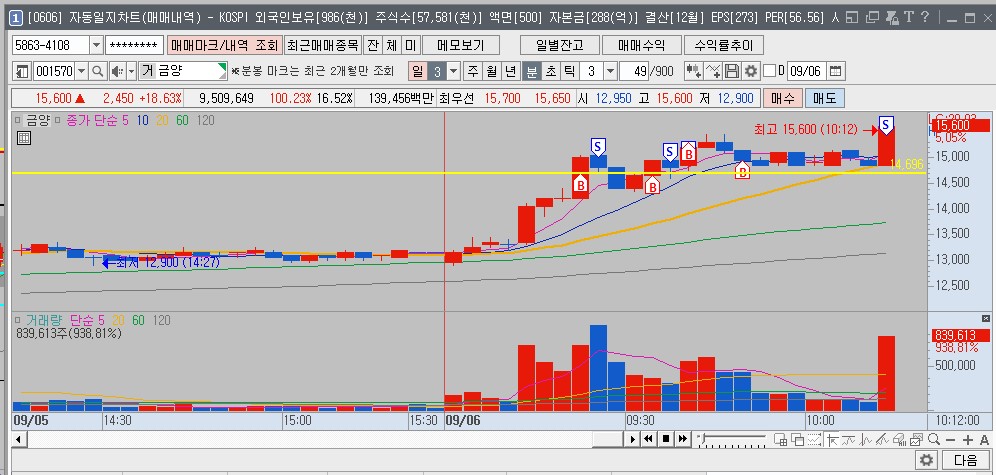Play the chart replay forward
The height and width of the screenshot is (475, 996).
[x=633, y=439]
